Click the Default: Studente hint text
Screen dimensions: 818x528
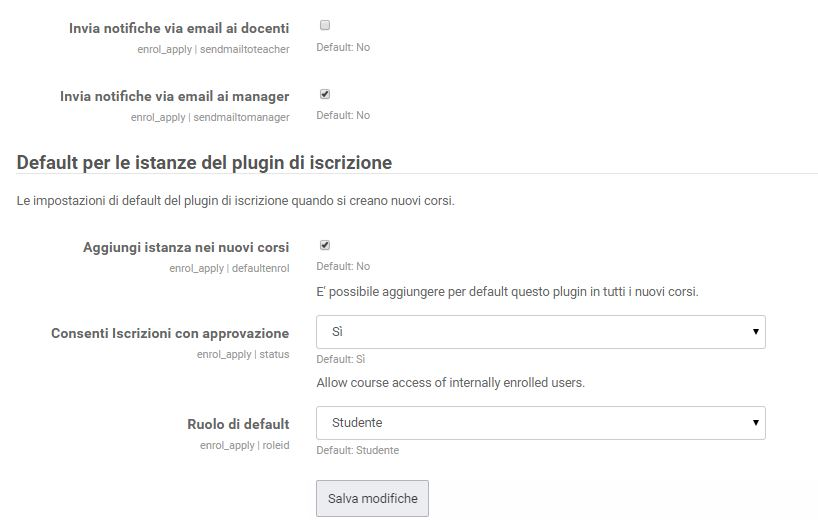point(357,450)
